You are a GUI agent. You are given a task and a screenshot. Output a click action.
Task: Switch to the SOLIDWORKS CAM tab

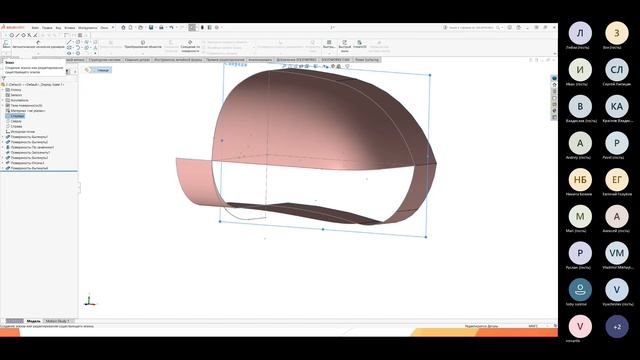(x=336, y=60)
